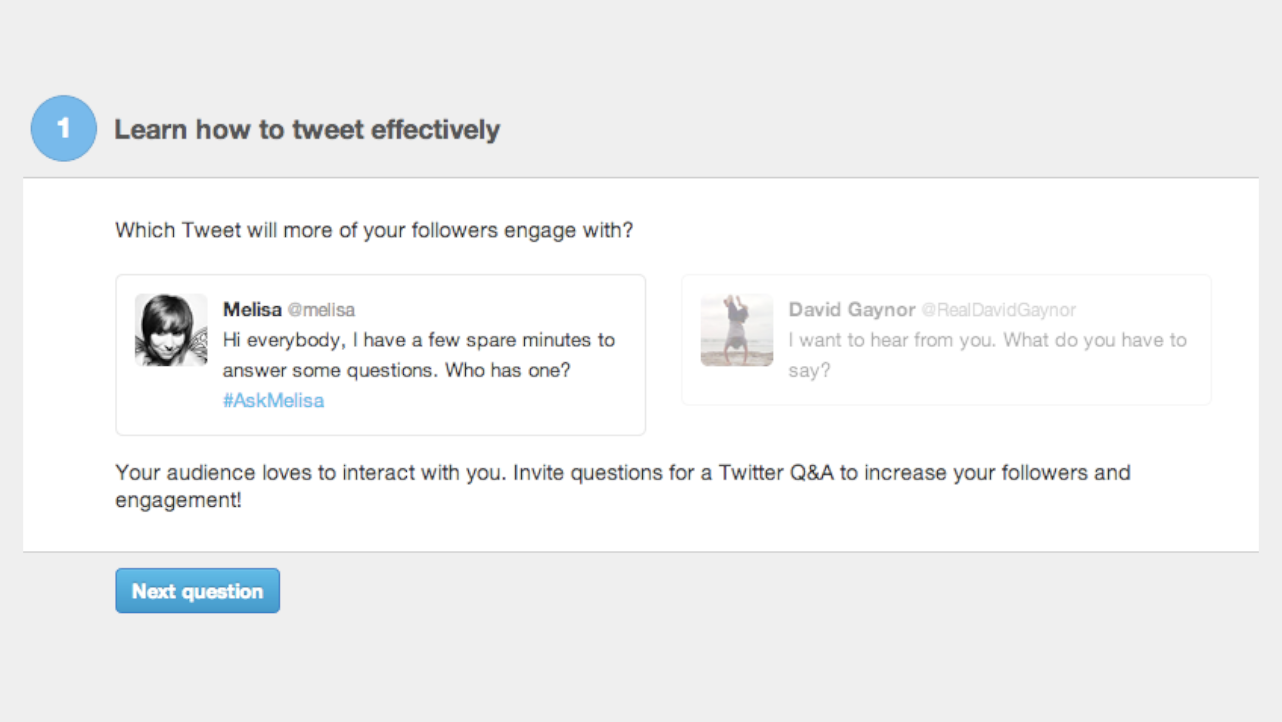This screenshot has height=722, width=1282.
Task: Click David Gaynor's profile photo
Action: [x=736, y=329]
